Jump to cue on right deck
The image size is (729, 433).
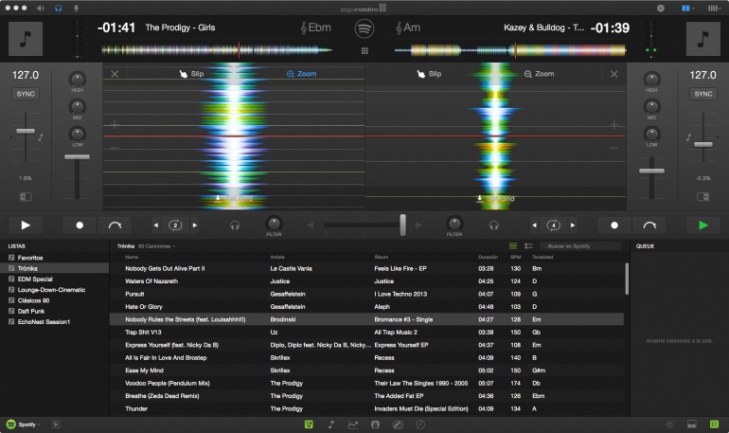click(649, 225)
